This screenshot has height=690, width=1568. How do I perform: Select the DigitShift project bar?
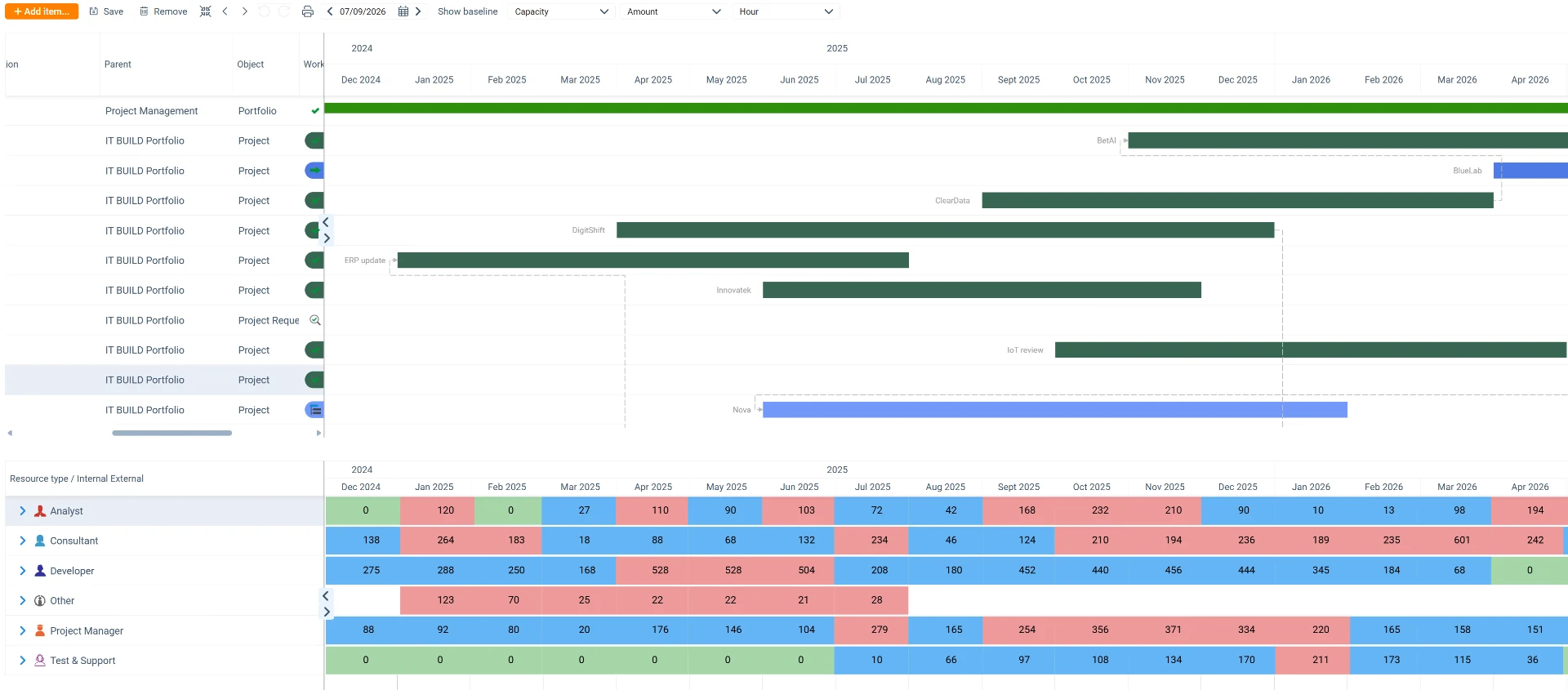tap(946, 230)
